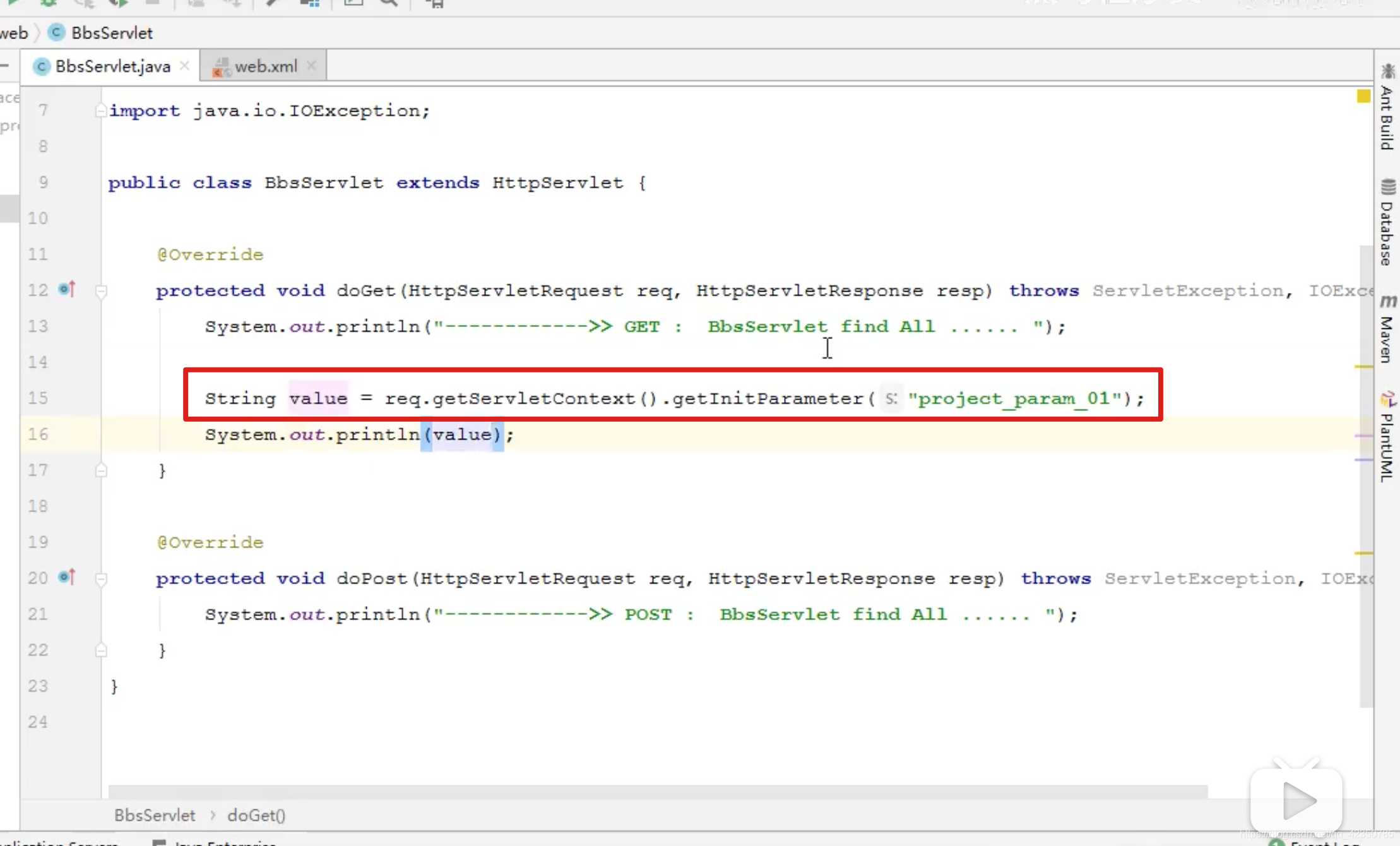Click the editor's horizontal scrollbar
Screen dimensions: 1400x846
point(658,792)
